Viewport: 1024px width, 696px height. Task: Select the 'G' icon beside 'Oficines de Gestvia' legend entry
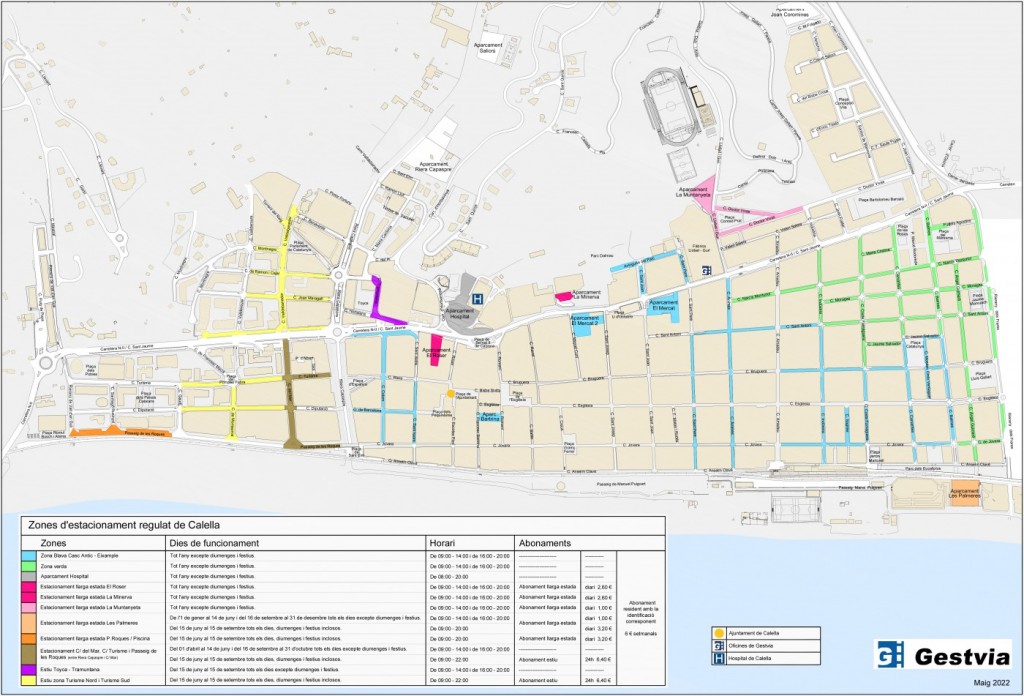point(719,646)
